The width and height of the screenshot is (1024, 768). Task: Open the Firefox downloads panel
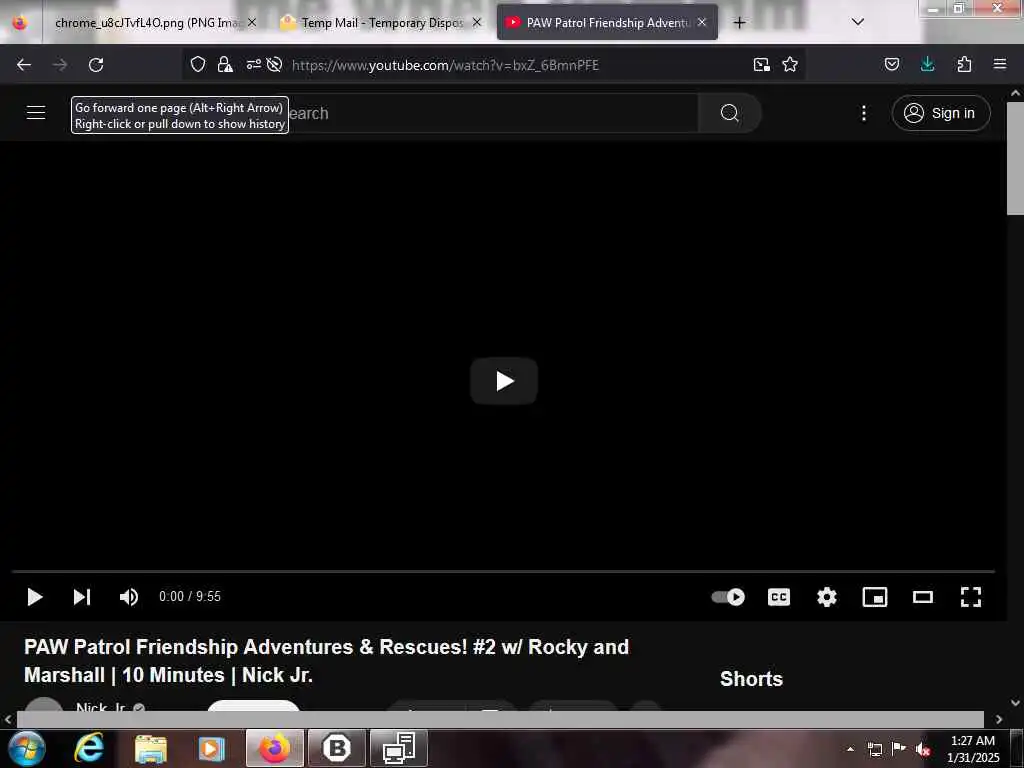[927, 64]
